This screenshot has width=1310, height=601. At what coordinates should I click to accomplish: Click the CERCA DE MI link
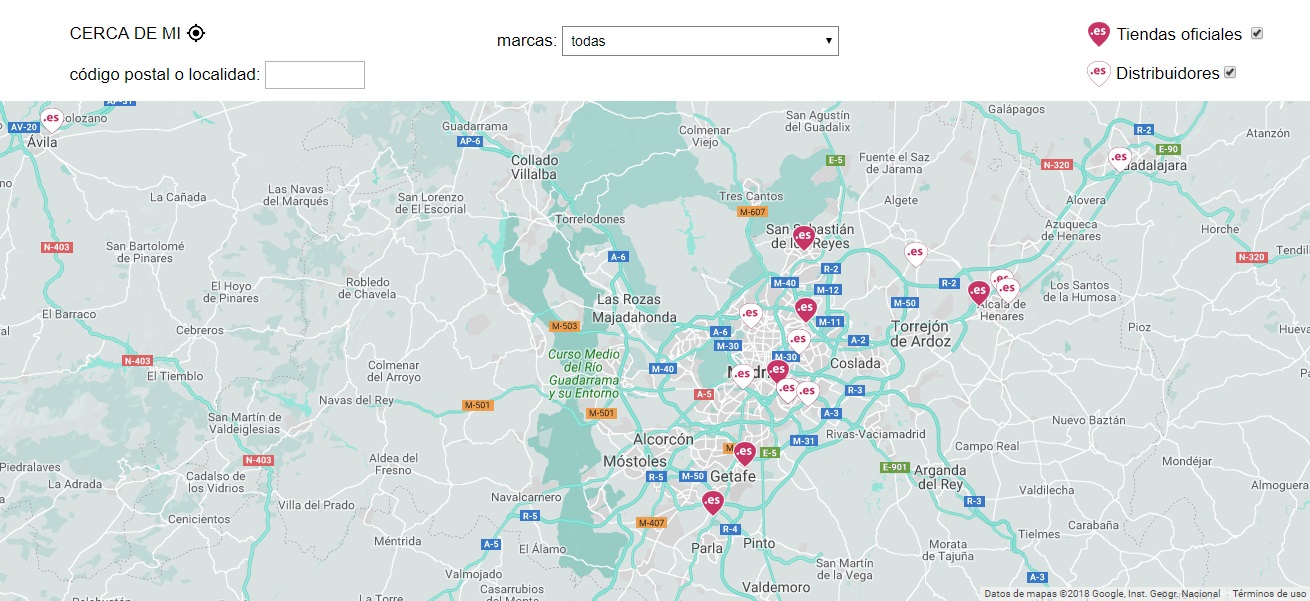125,33
